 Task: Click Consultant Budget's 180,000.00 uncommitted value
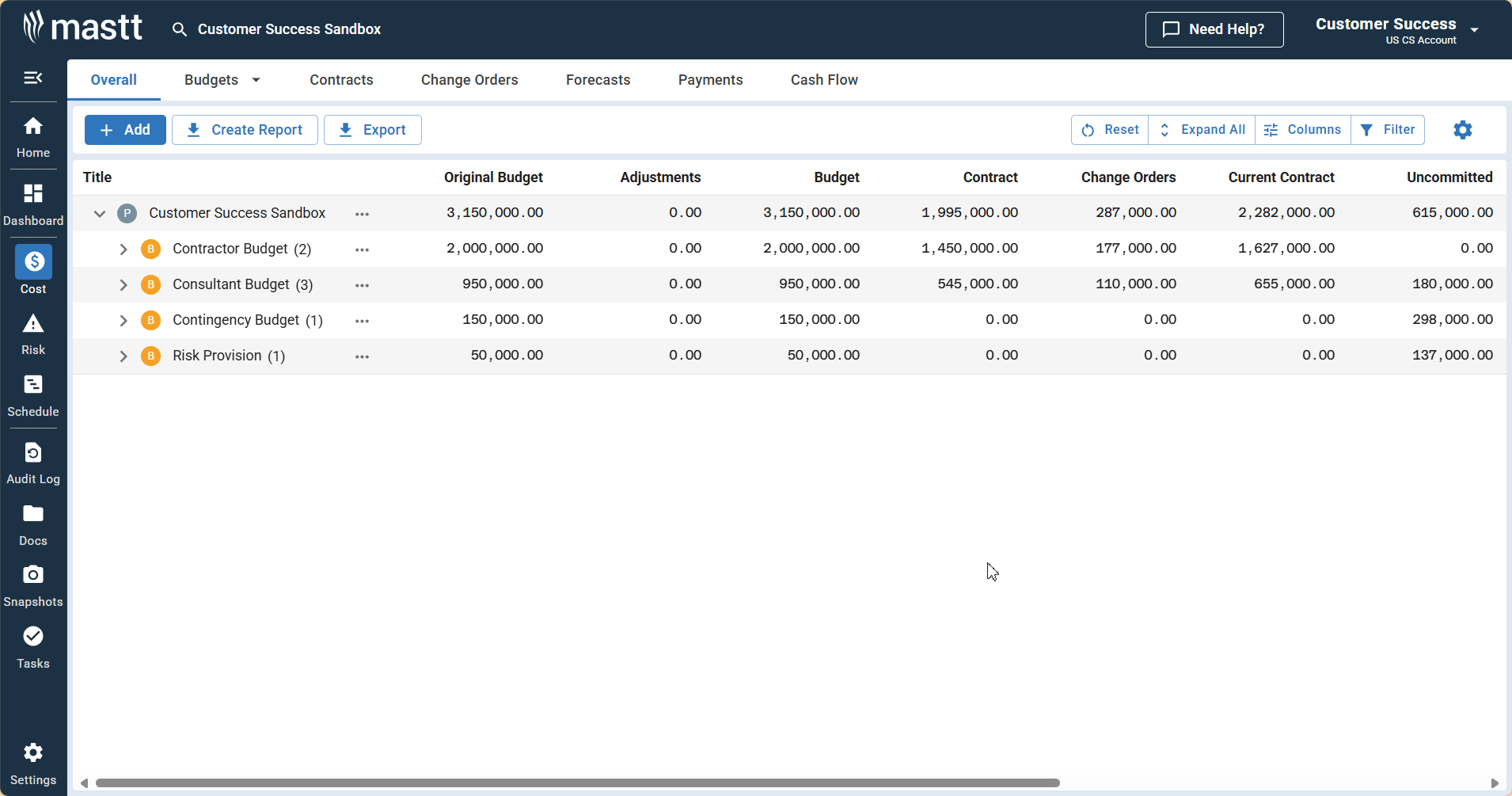tap(1453, 284)
